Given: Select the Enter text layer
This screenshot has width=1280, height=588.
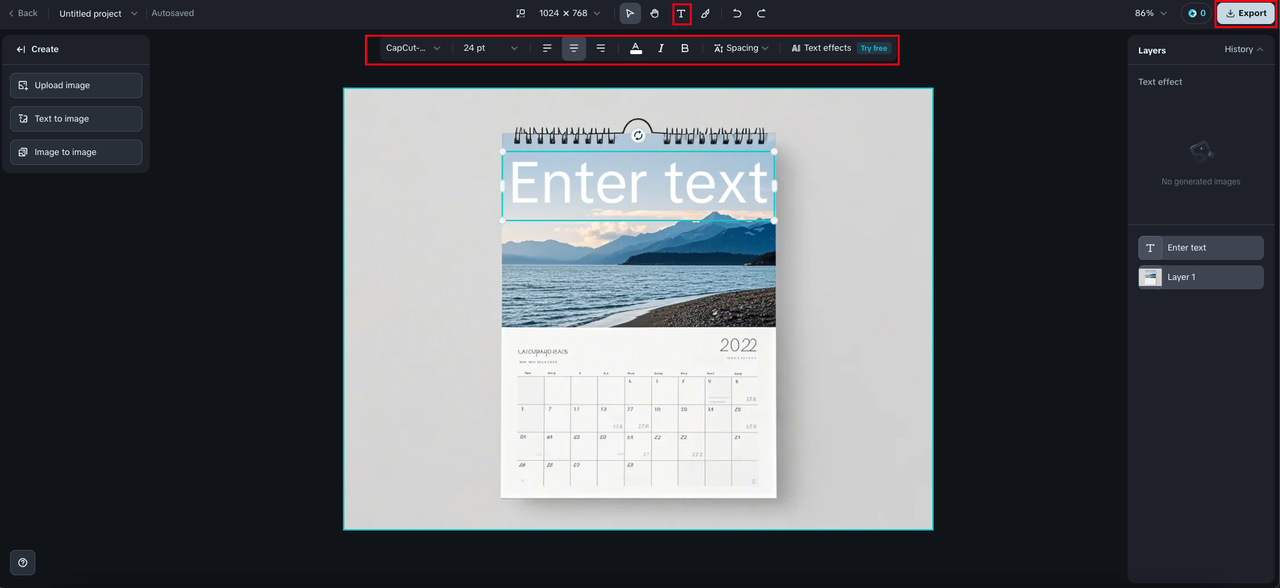Looking at the screenshot, I should [1201, 248].
